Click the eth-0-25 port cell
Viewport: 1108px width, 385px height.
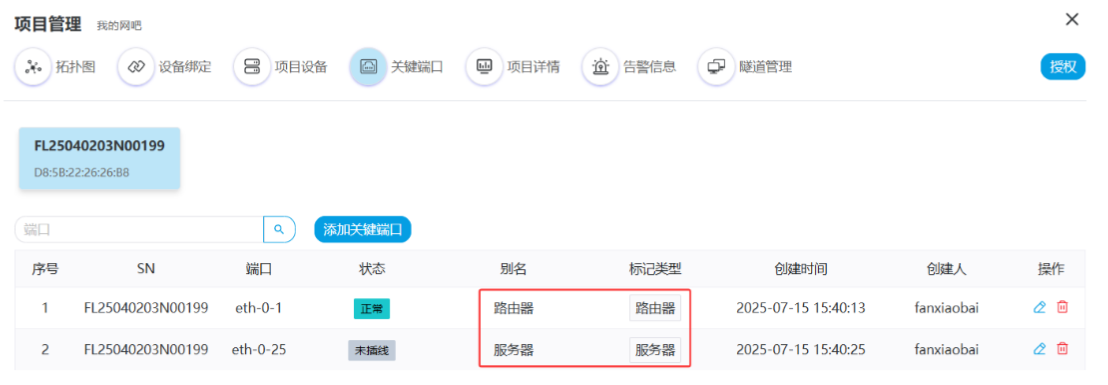coord(259,349)
